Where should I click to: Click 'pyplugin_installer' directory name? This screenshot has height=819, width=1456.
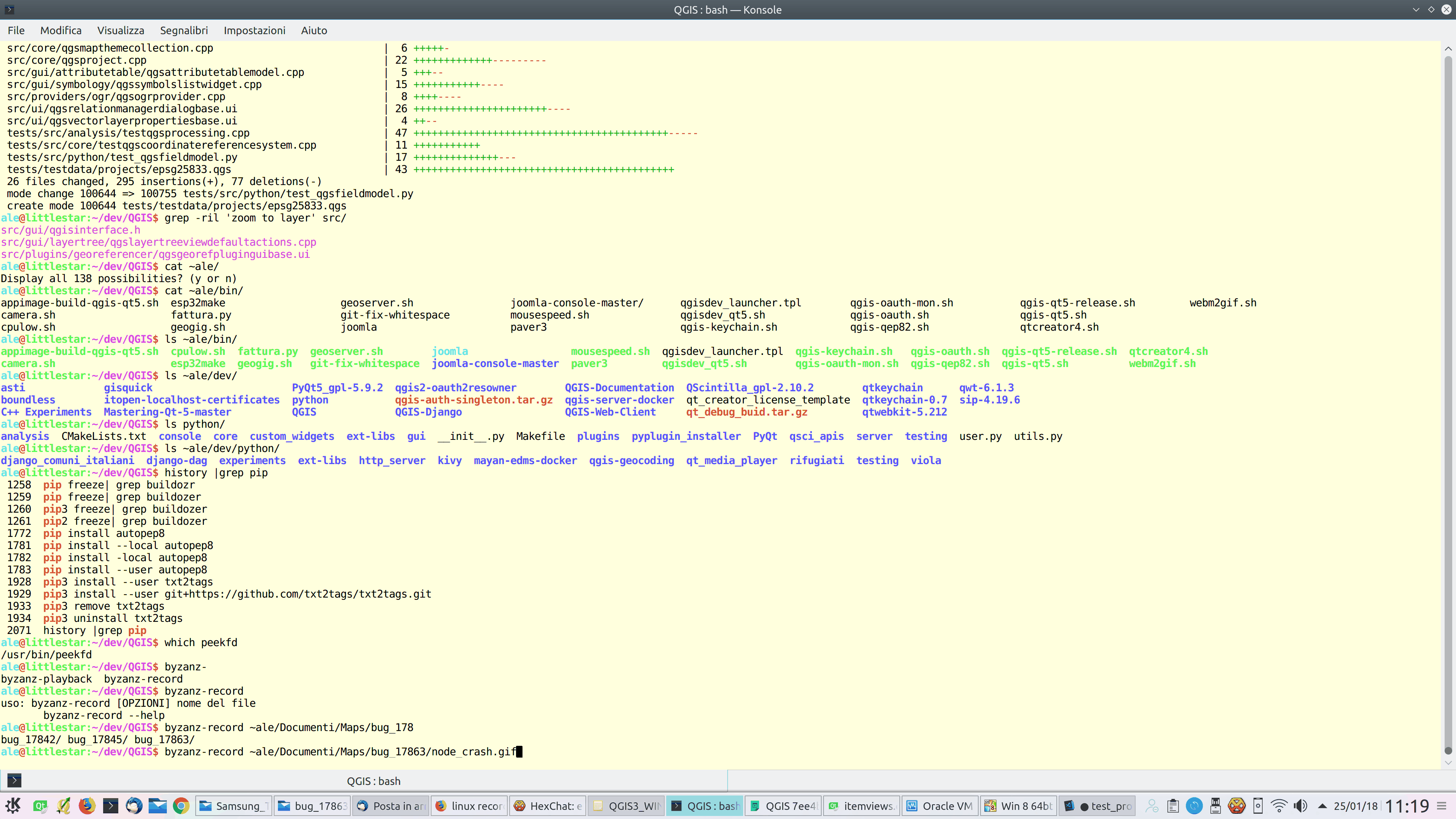click(x=686, y=436)
